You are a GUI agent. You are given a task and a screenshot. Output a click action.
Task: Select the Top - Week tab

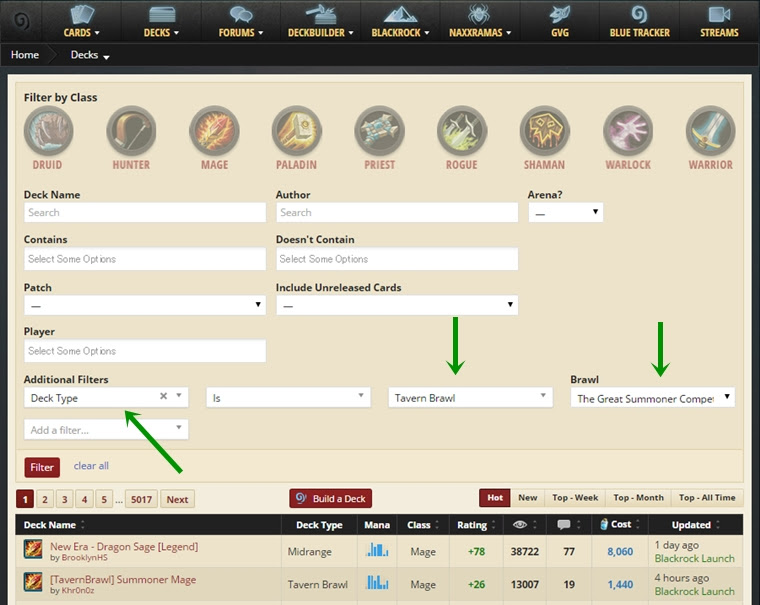pyautogui.click(x=575, y=497)
